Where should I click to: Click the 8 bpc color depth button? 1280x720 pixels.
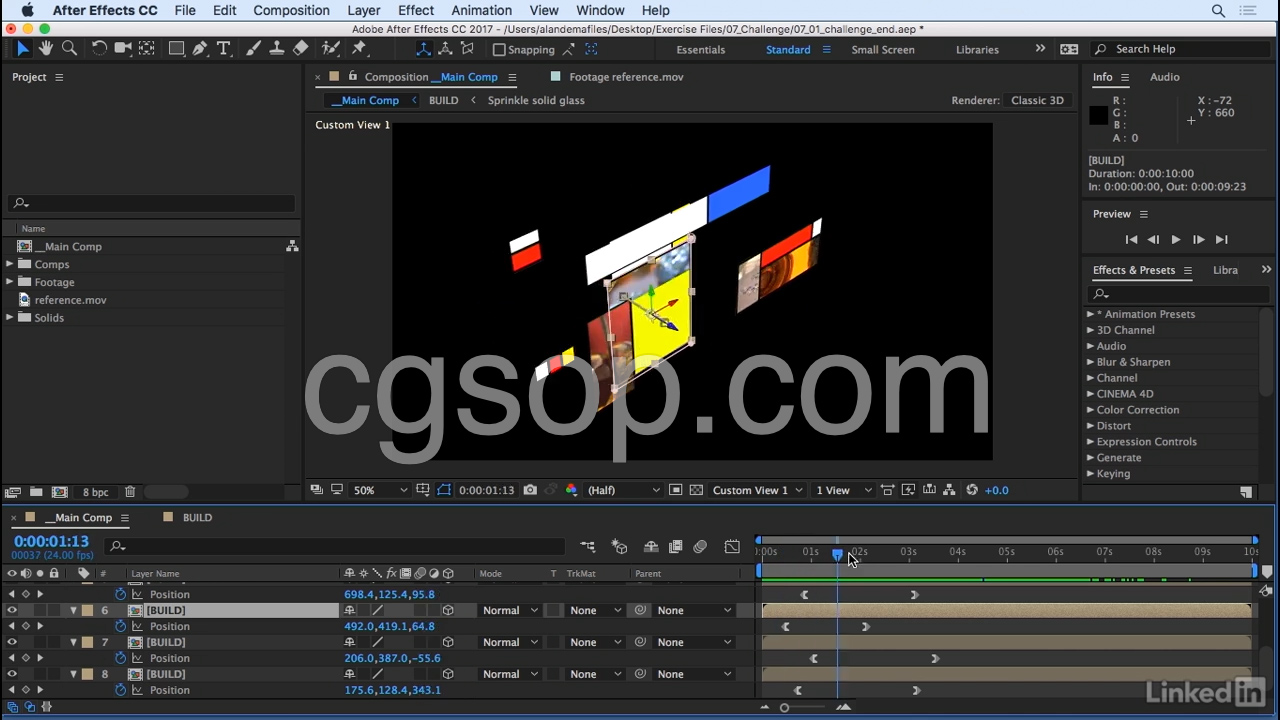[x=96, y=492]
